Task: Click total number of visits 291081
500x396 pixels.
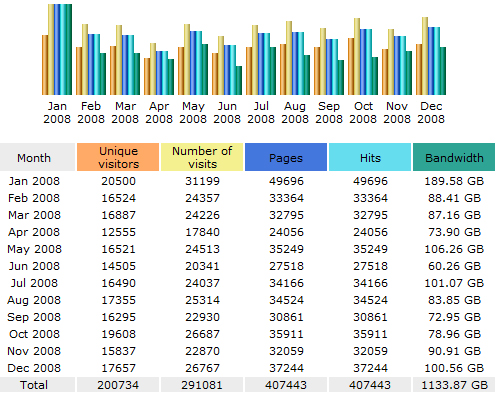Action: pos(202,385)
